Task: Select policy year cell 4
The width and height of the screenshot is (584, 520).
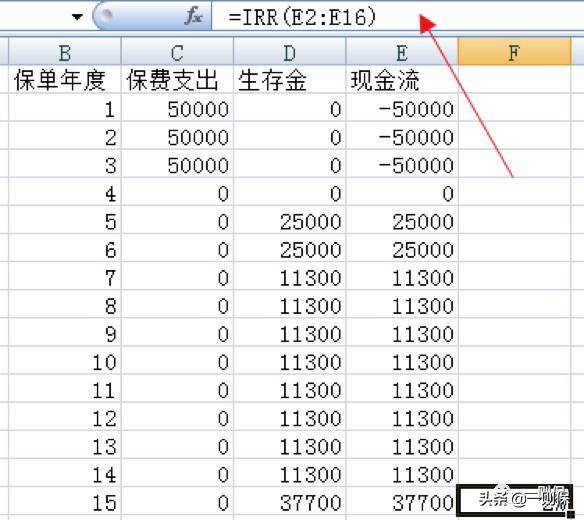Action: coord(65,191)
